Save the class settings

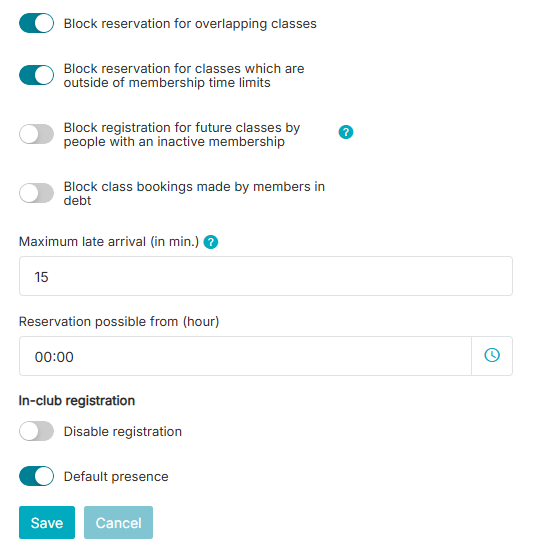(47, 522)
